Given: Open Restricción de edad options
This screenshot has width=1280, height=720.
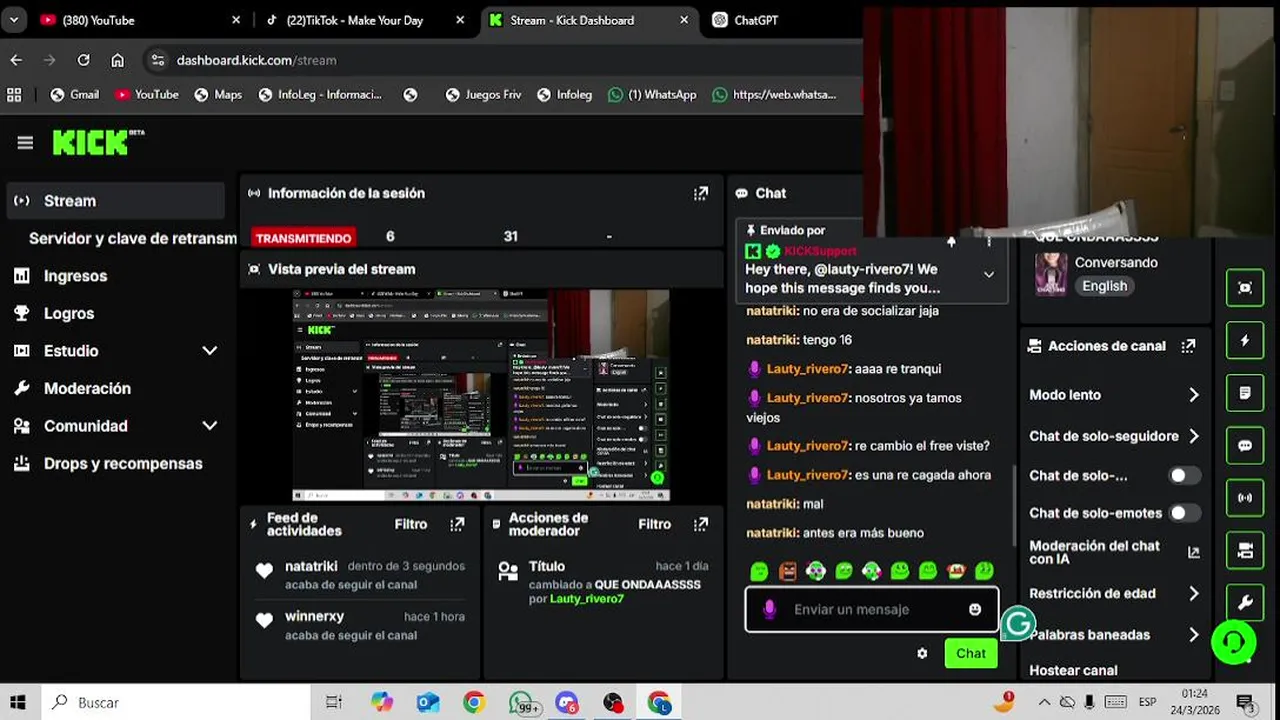Looking at the screenshot, I should (1114, 593).
